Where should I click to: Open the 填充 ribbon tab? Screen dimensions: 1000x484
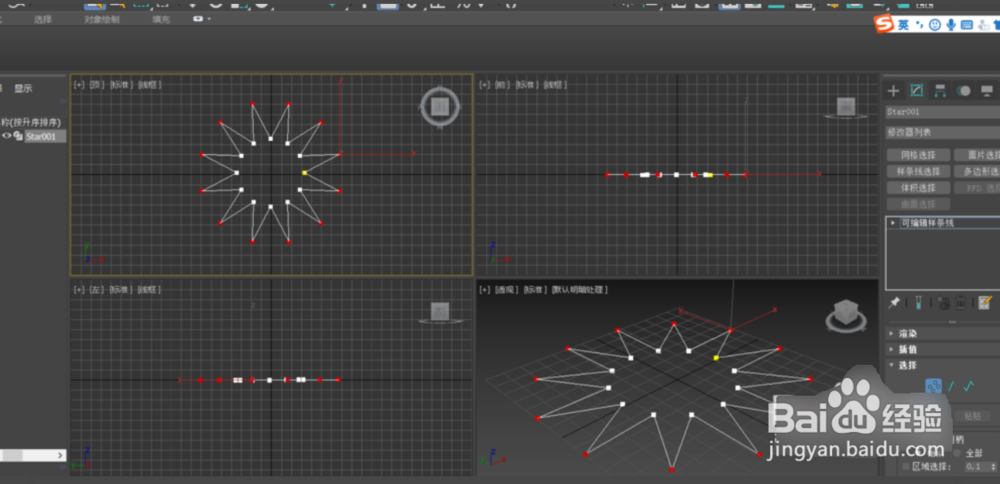[x=161, y=19]
